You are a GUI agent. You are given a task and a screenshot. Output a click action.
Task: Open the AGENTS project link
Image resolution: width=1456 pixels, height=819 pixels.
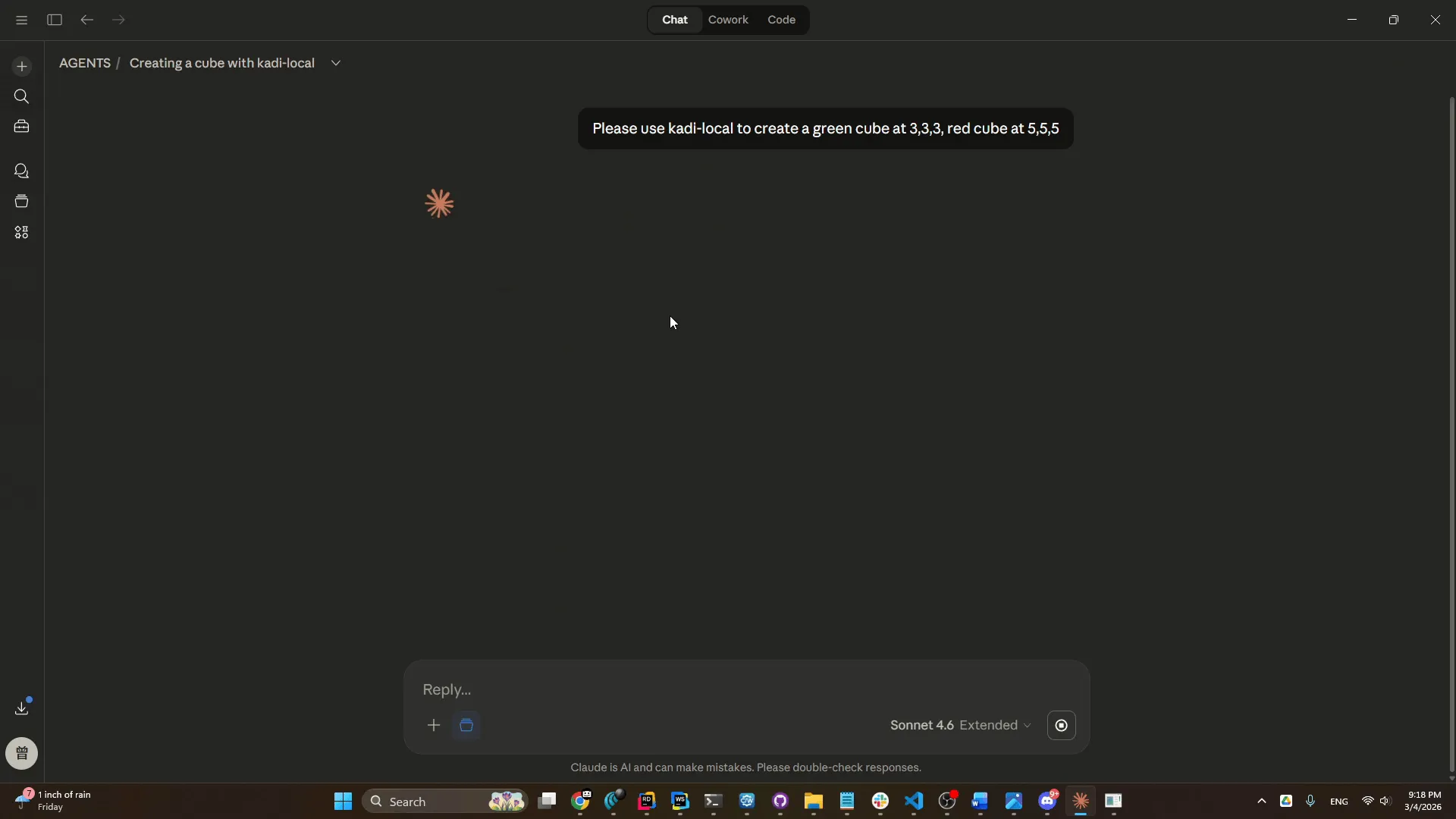[x=85, y=63]
